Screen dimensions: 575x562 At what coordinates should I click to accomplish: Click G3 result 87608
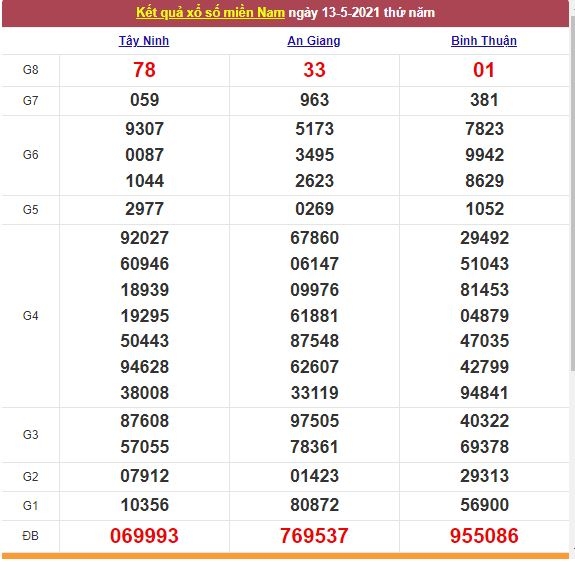point(144,421)
